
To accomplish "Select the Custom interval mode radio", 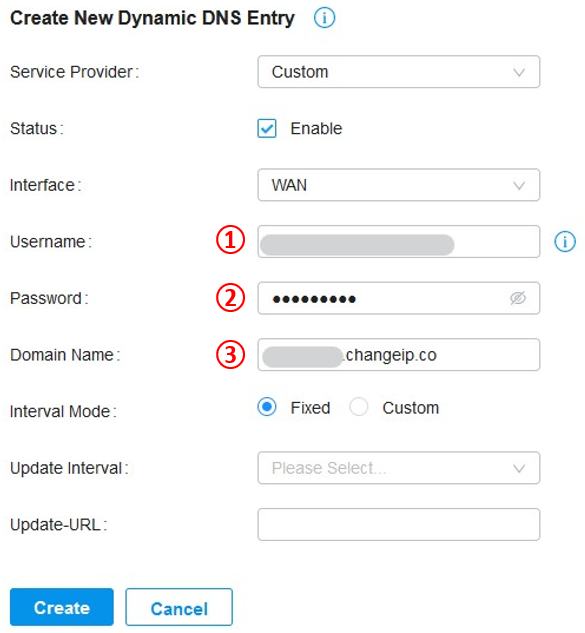I will point(359,407).
